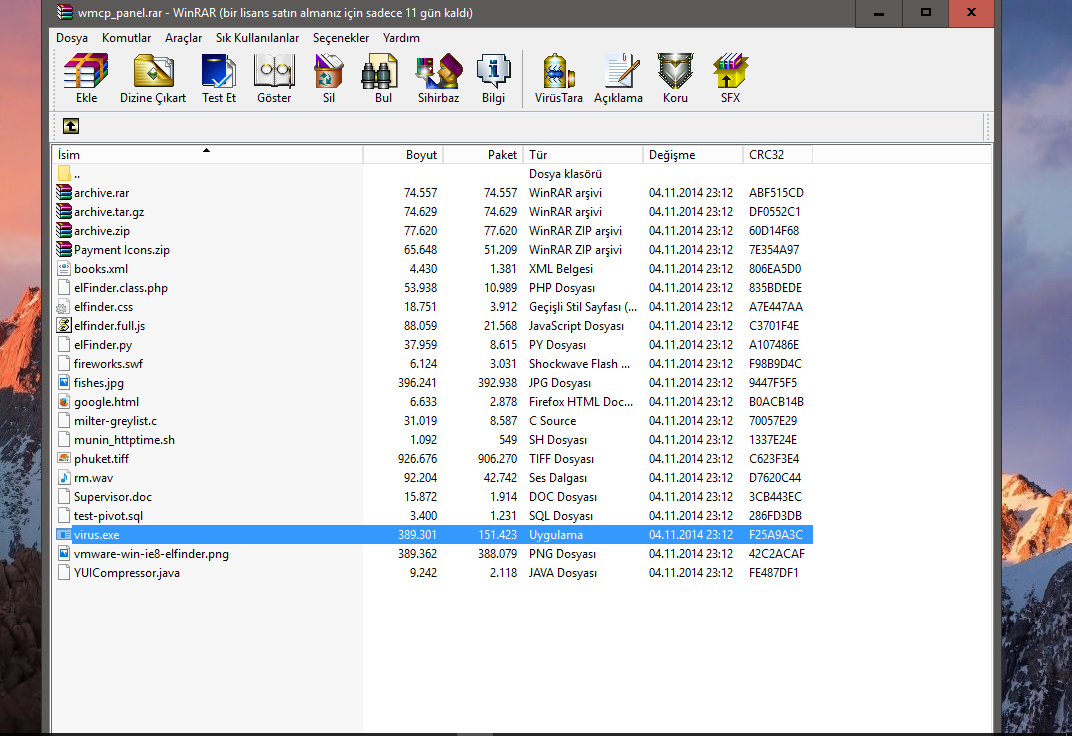
Task: Click the toolbar grip at path bar end
Action: pos(987,126)
